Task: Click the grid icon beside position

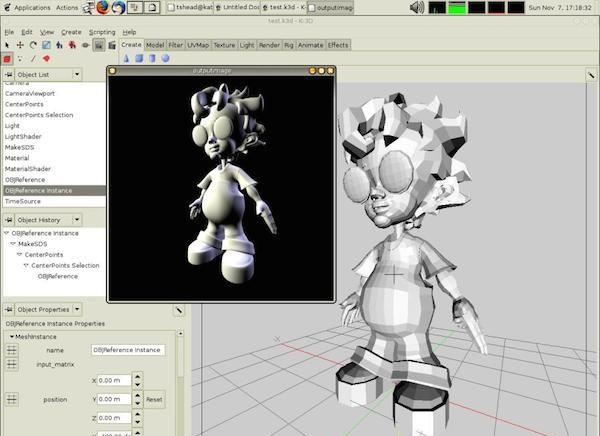Action: coord(12,399)
